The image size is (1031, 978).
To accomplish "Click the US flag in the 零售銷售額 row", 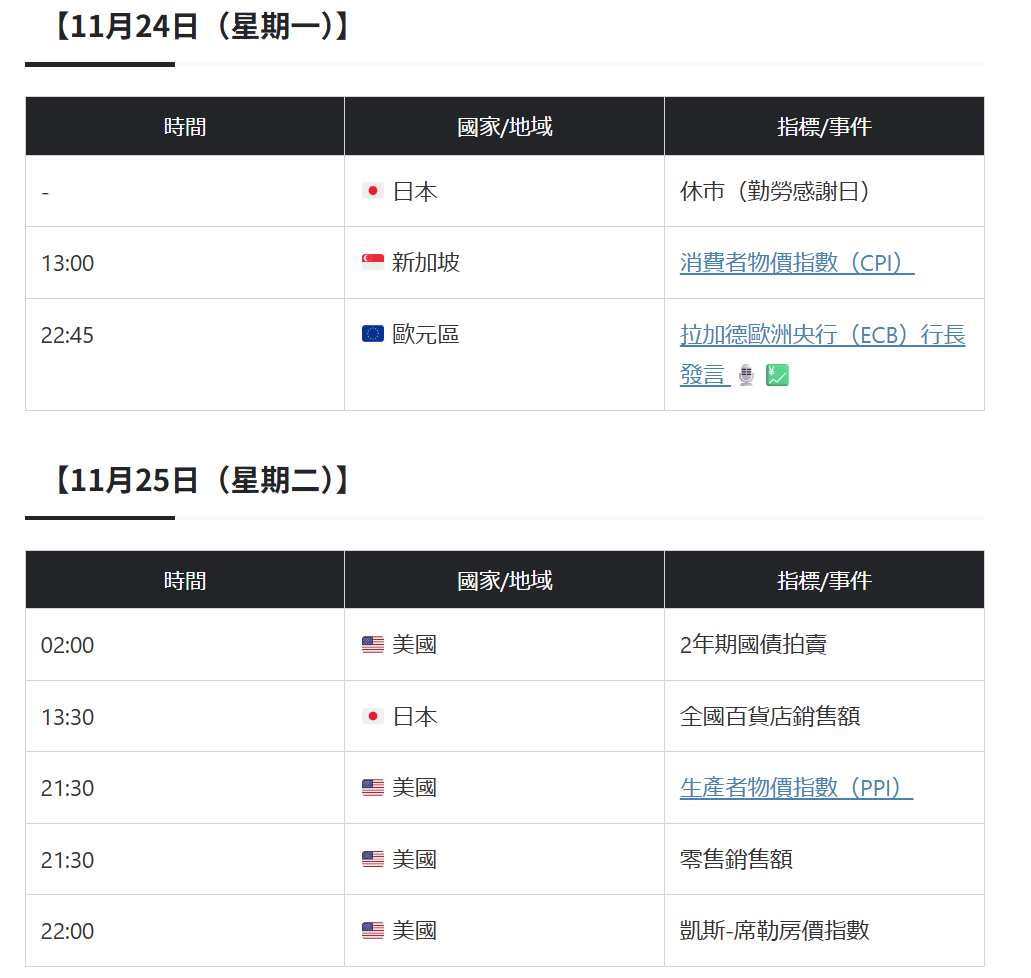I will pyautogui.click(x=371, y=859).
